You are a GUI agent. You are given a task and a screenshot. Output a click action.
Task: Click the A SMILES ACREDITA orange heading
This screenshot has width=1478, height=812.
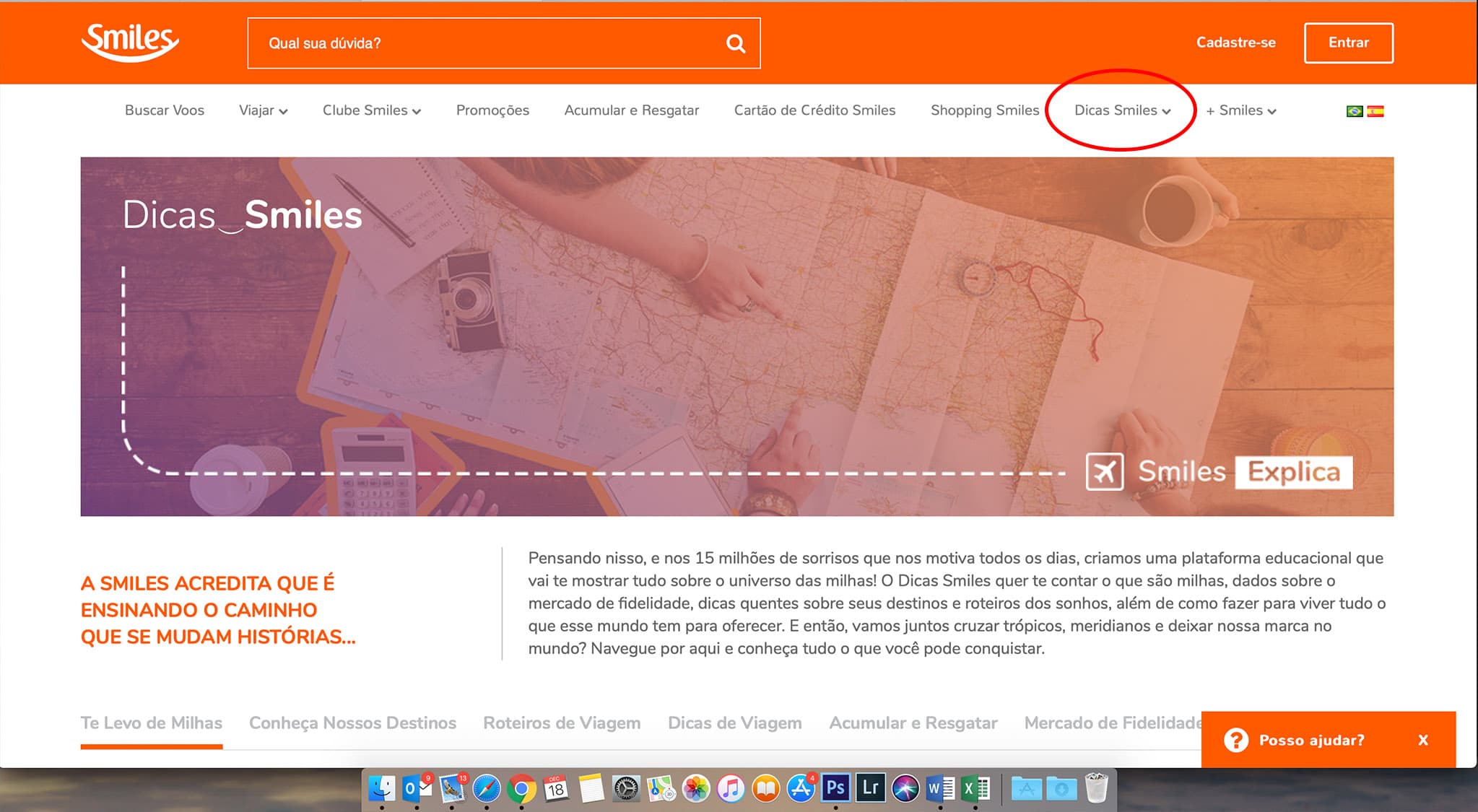[x=218, y=610]
